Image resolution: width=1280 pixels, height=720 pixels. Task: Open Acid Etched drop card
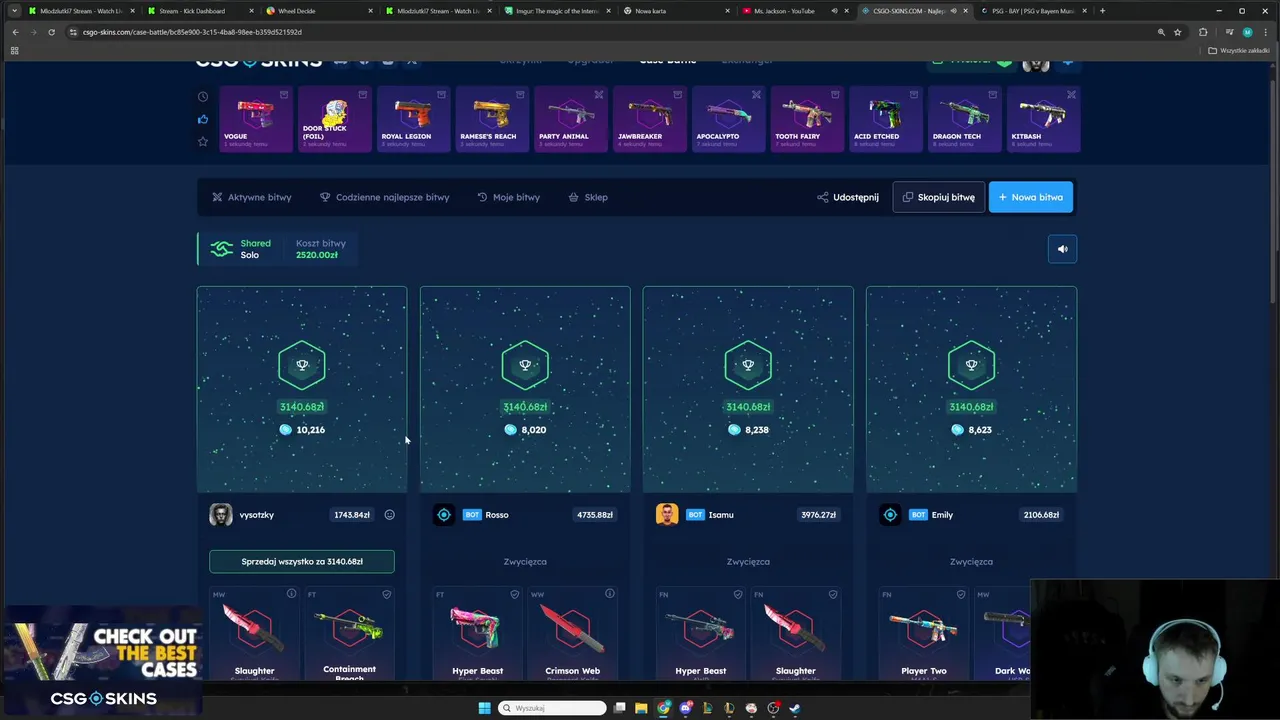(886, 119)
